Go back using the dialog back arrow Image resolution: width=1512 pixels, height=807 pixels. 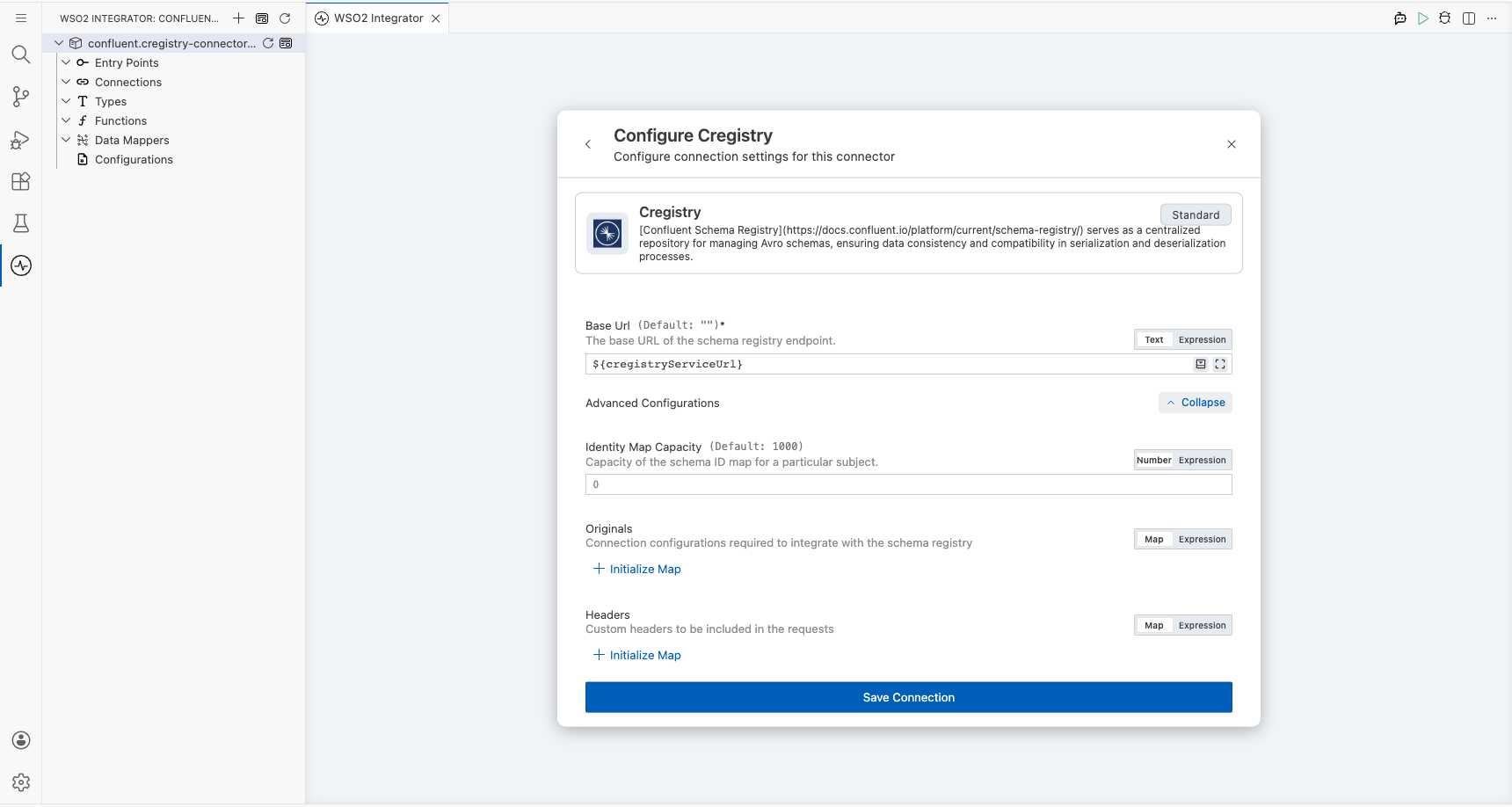[588, 144]
